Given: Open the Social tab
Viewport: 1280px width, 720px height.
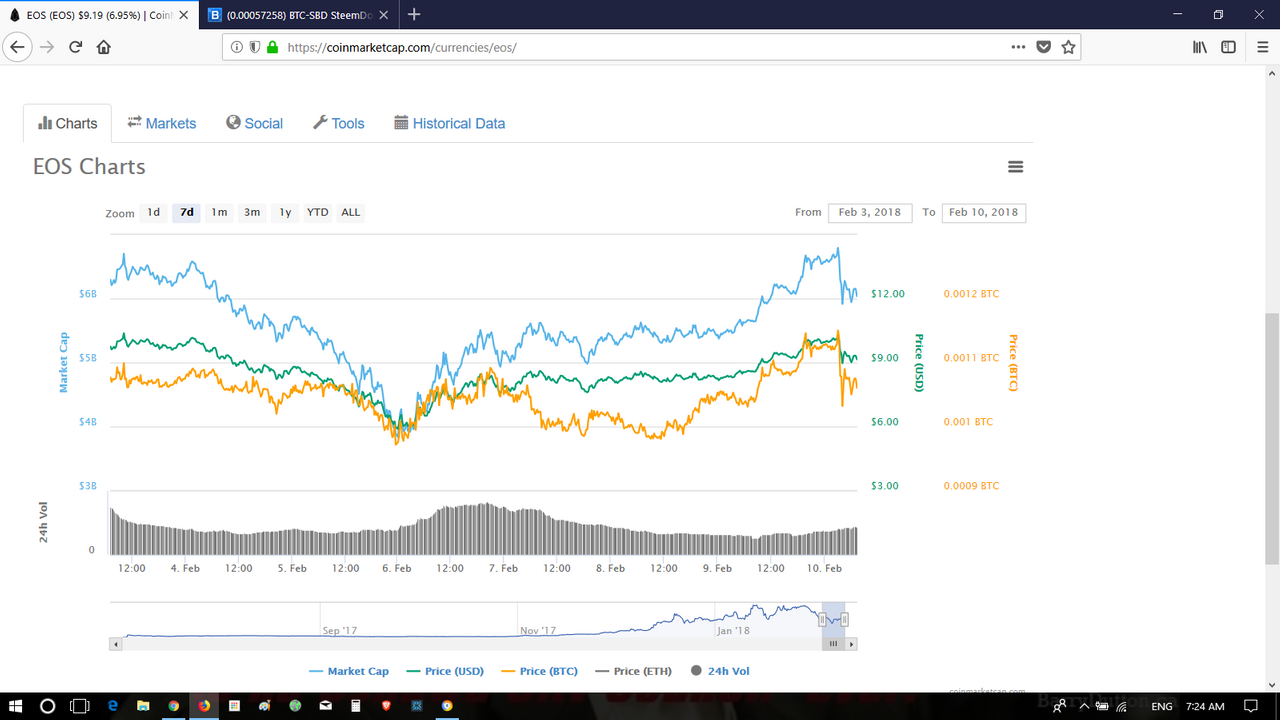Looking at the screenshot, I should [255, 123].
